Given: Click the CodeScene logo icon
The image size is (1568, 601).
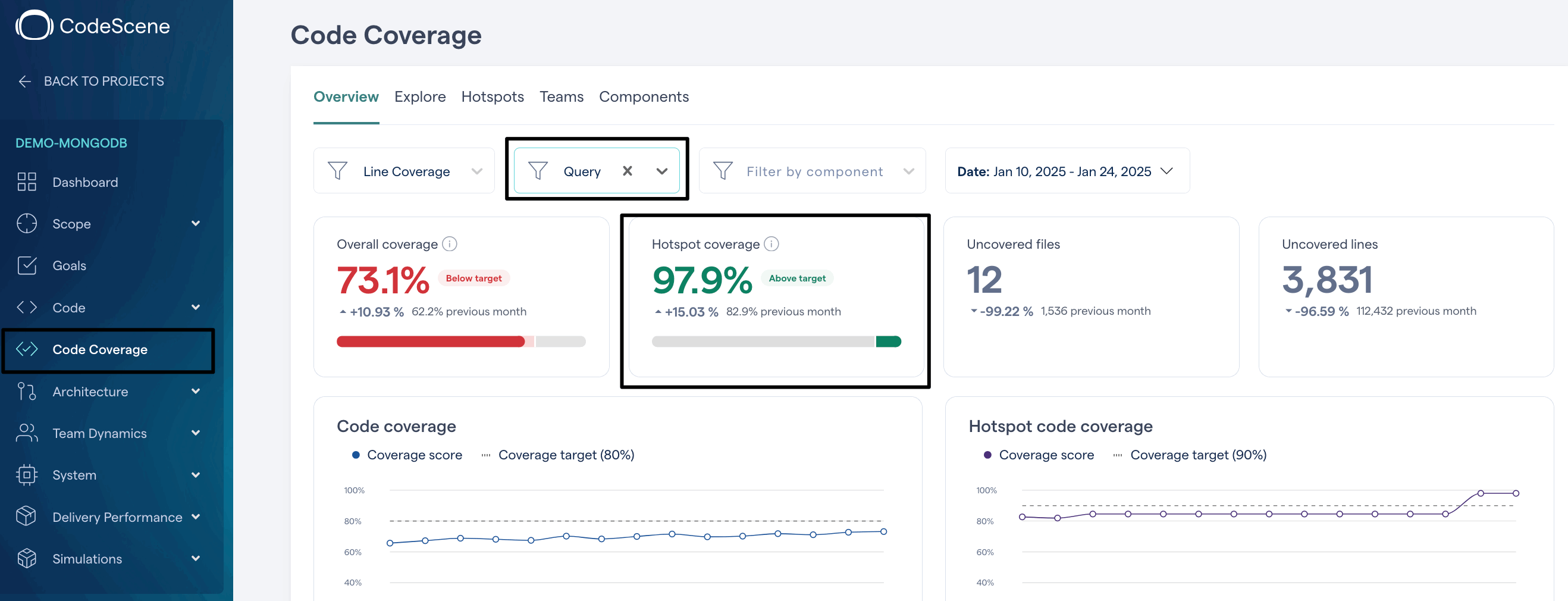Looking at the screenshot, I should (x=34, y=26).
